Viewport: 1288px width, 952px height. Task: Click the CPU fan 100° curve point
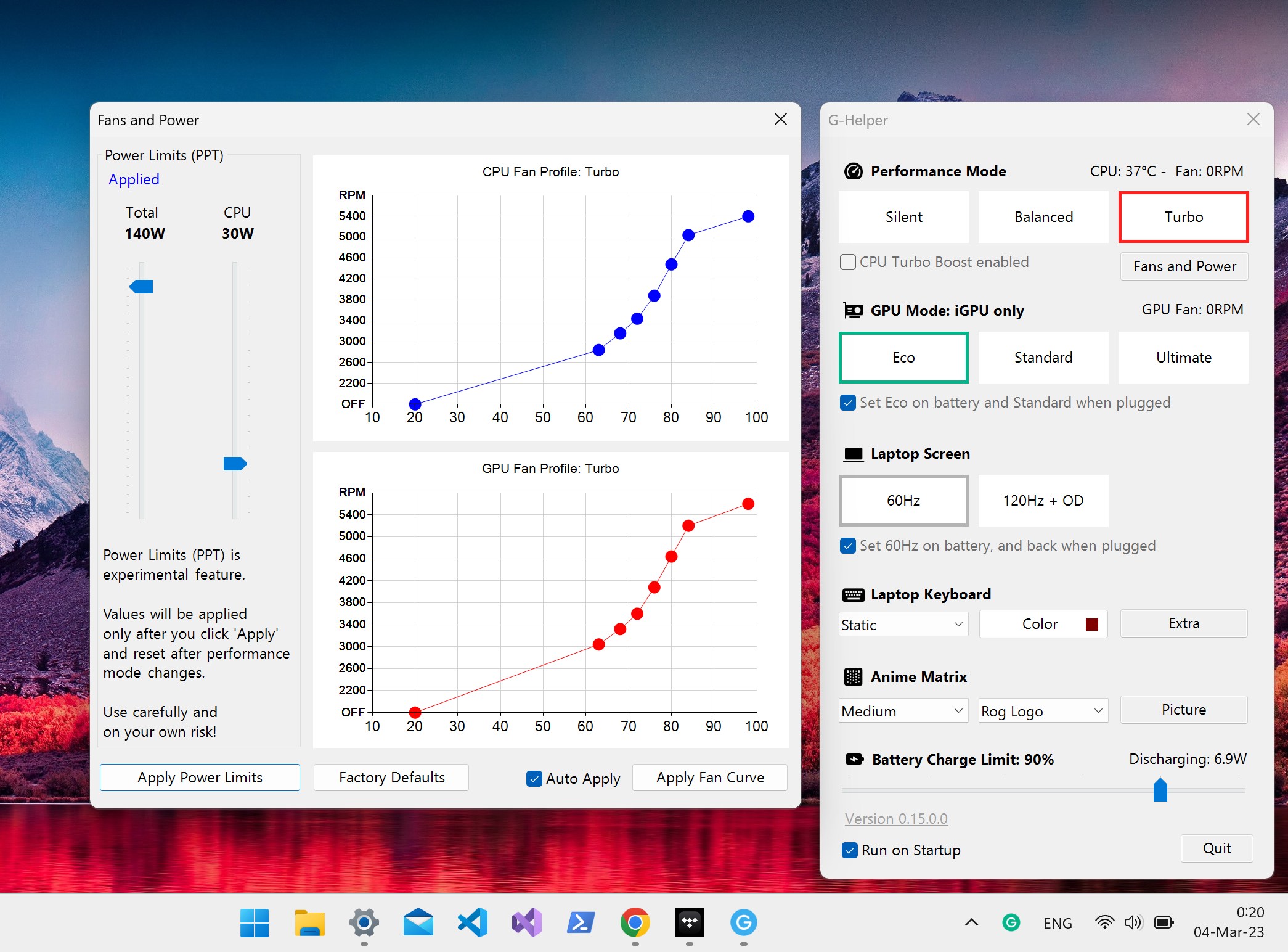click(748, 216)
